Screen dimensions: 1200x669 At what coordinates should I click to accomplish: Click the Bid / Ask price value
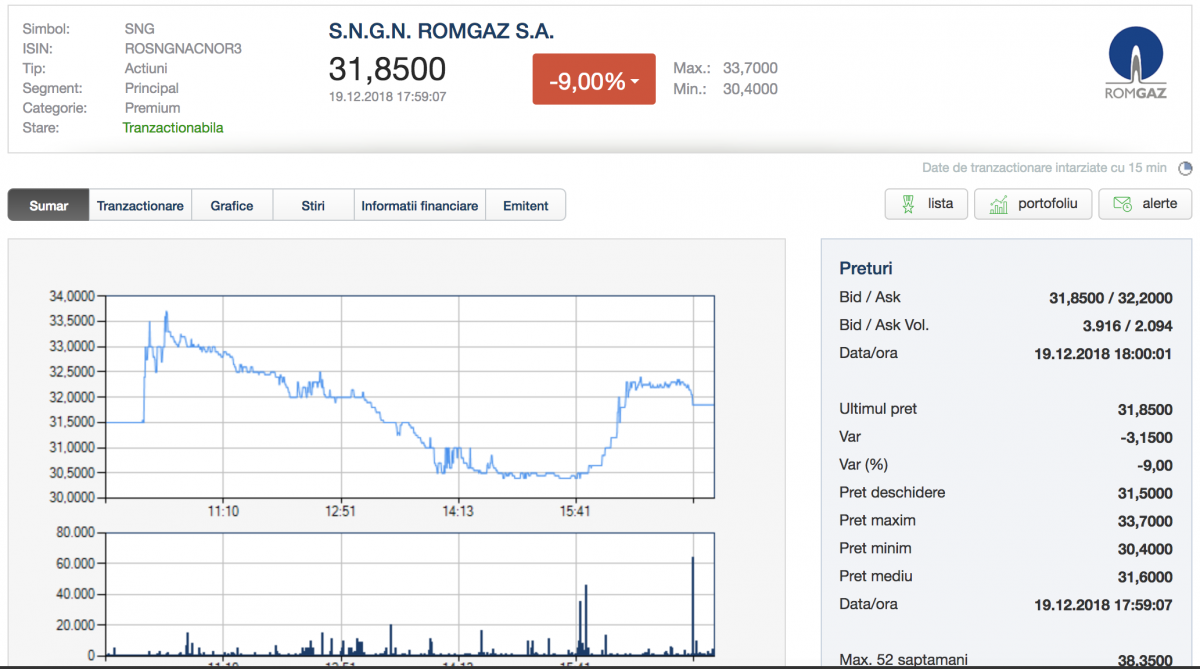(1110, 297)
